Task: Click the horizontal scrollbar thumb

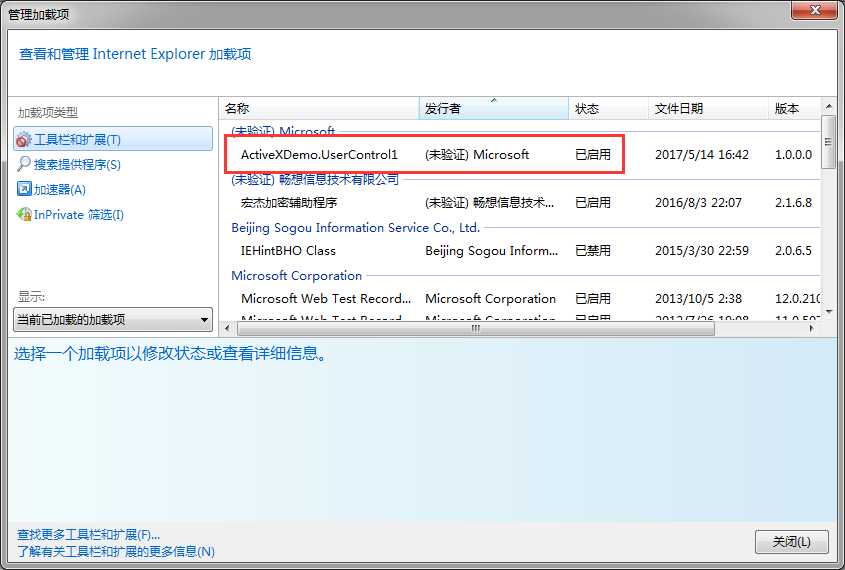Action: tap(475, 328)
